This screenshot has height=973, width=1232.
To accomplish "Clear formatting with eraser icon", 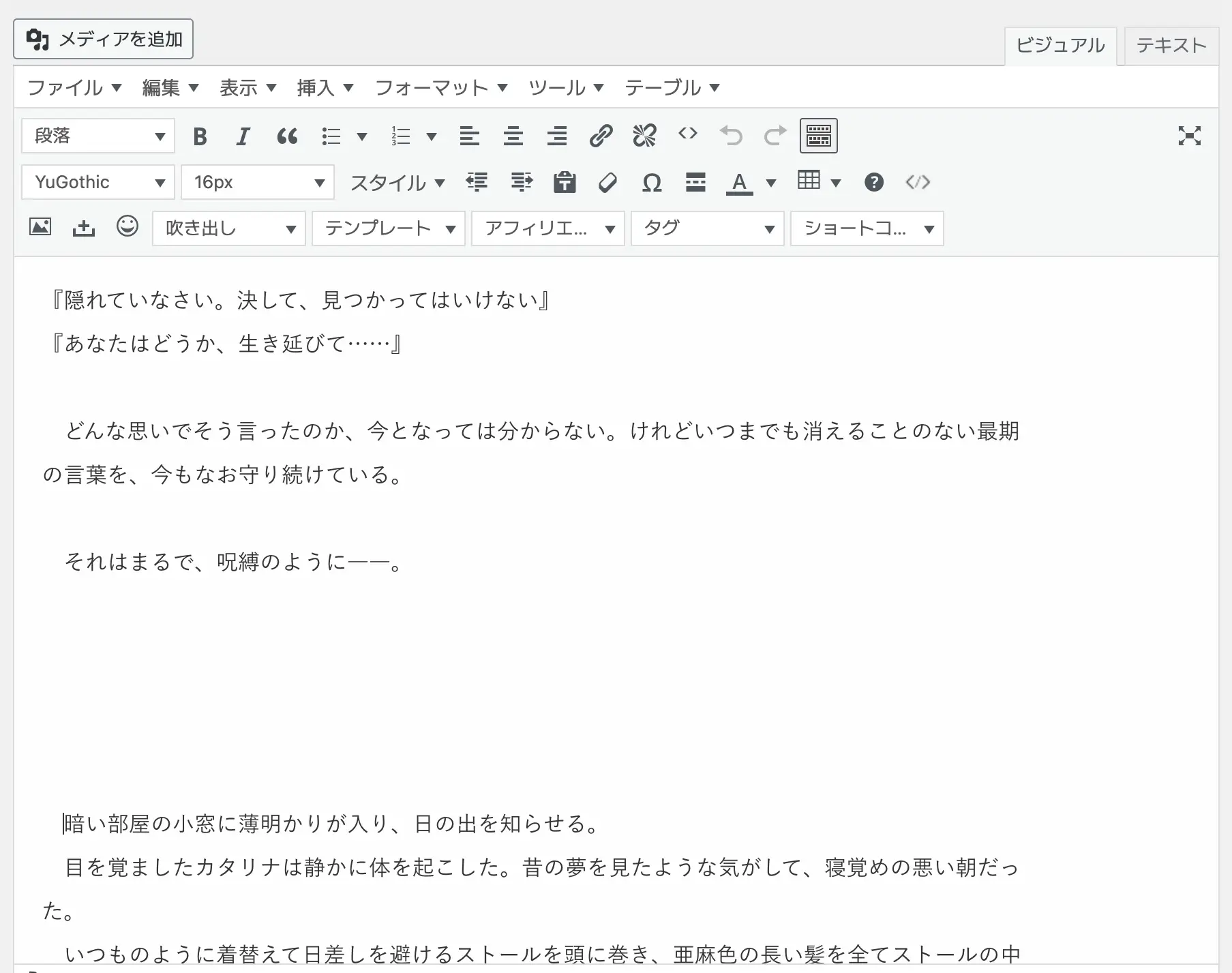I will click(x=608, y=182).
